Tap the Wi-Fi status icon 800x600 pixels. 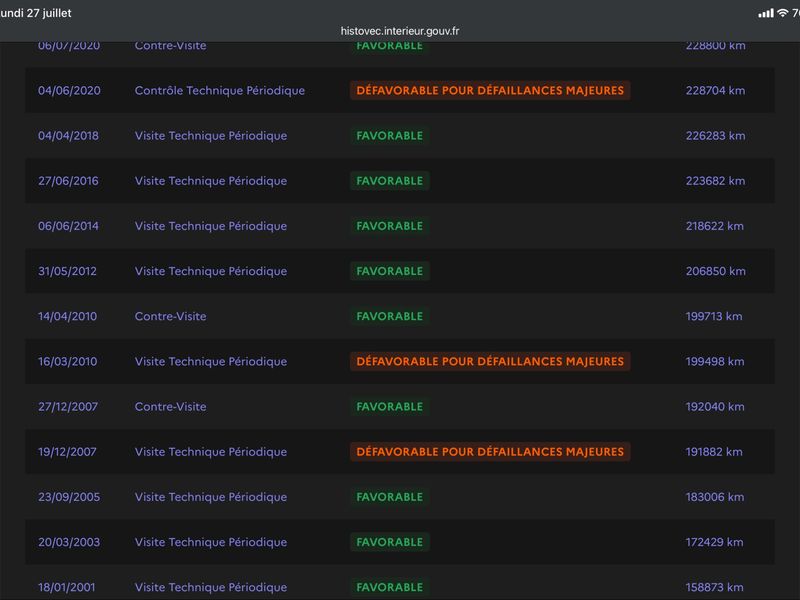pos(782,13)
